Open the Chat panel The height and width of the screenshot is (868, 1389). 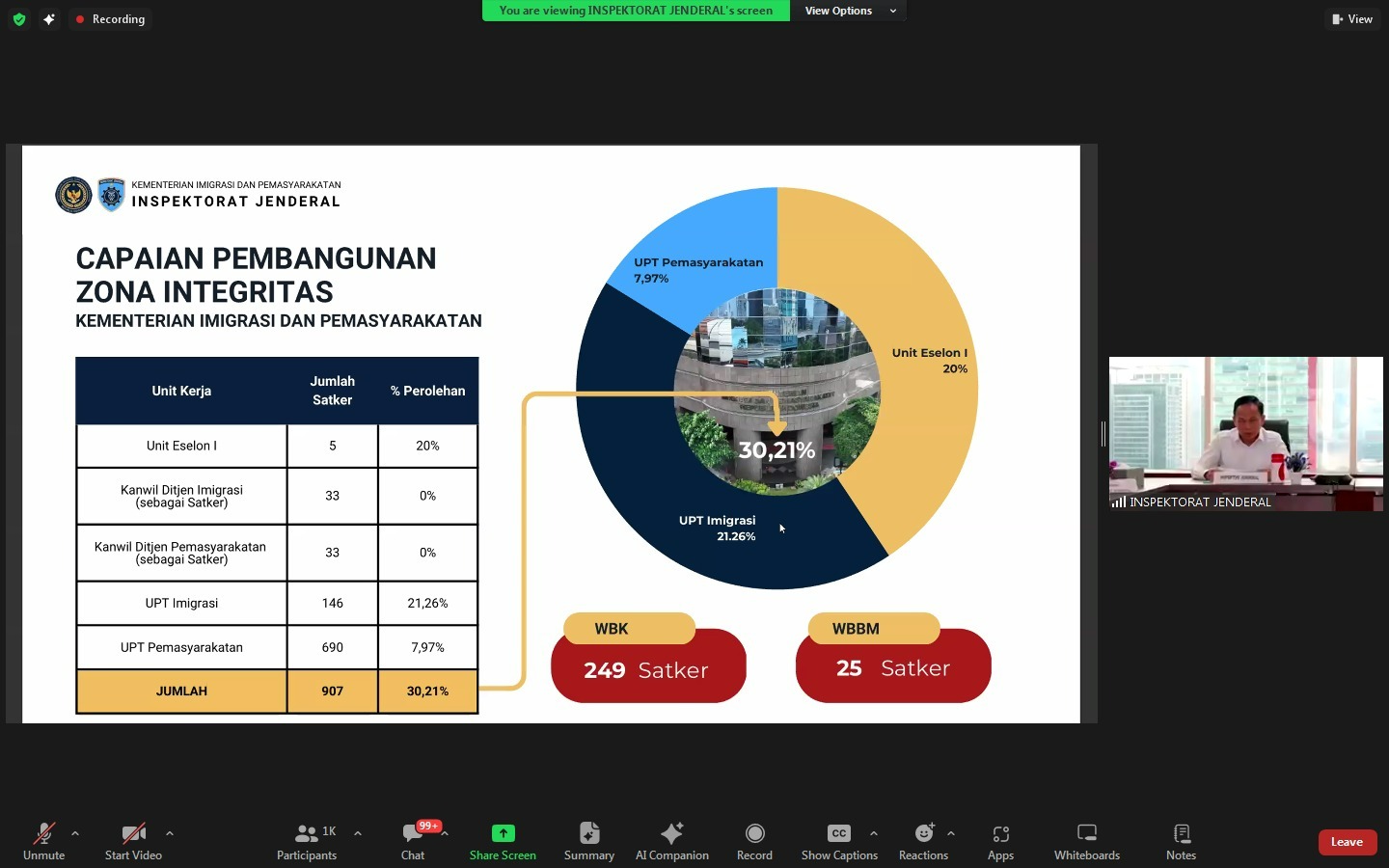tap(413, 840)
